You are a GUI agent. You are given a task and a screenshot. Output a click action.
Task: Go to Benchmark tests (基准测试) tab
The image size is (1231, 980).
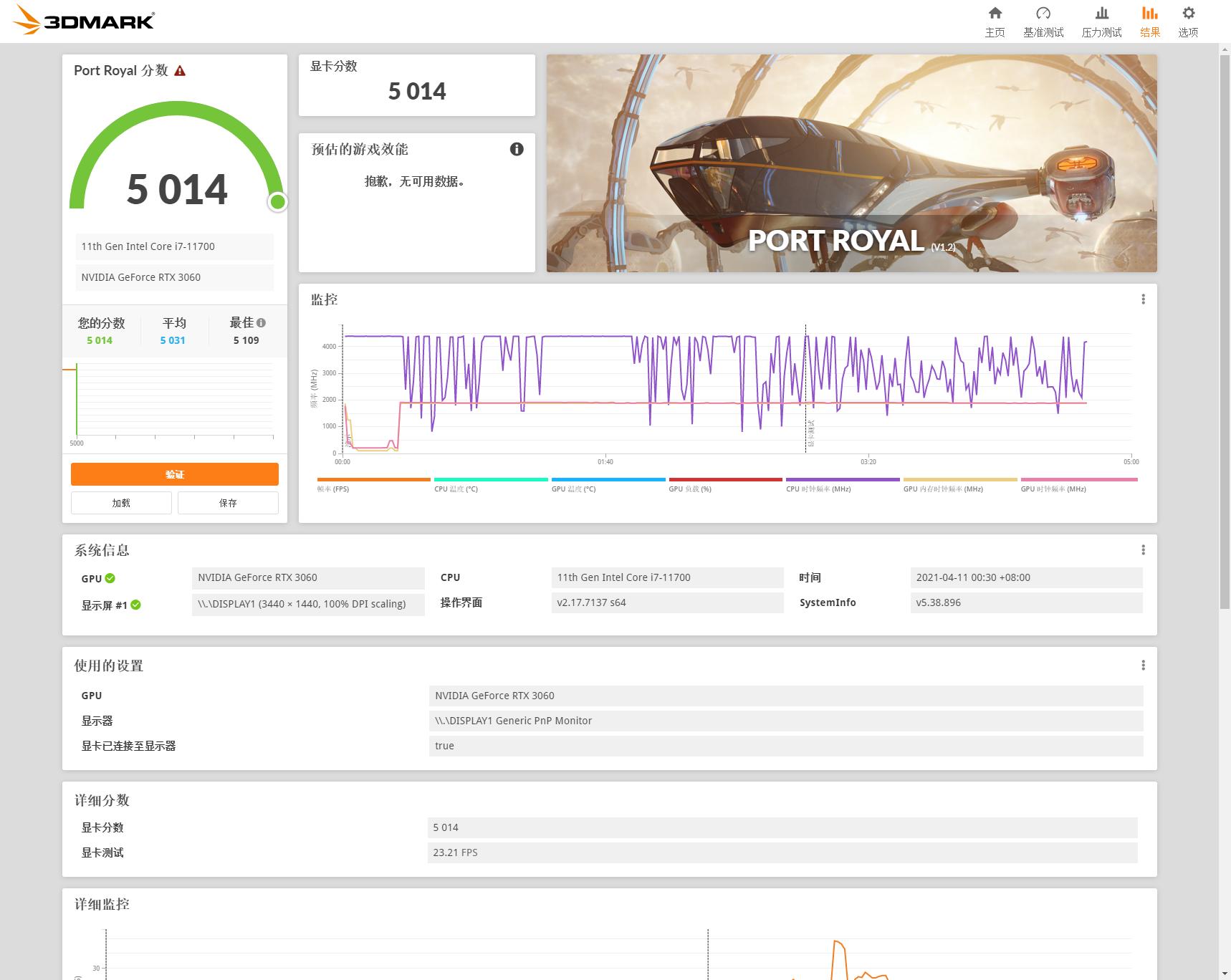pos(1043,21)
